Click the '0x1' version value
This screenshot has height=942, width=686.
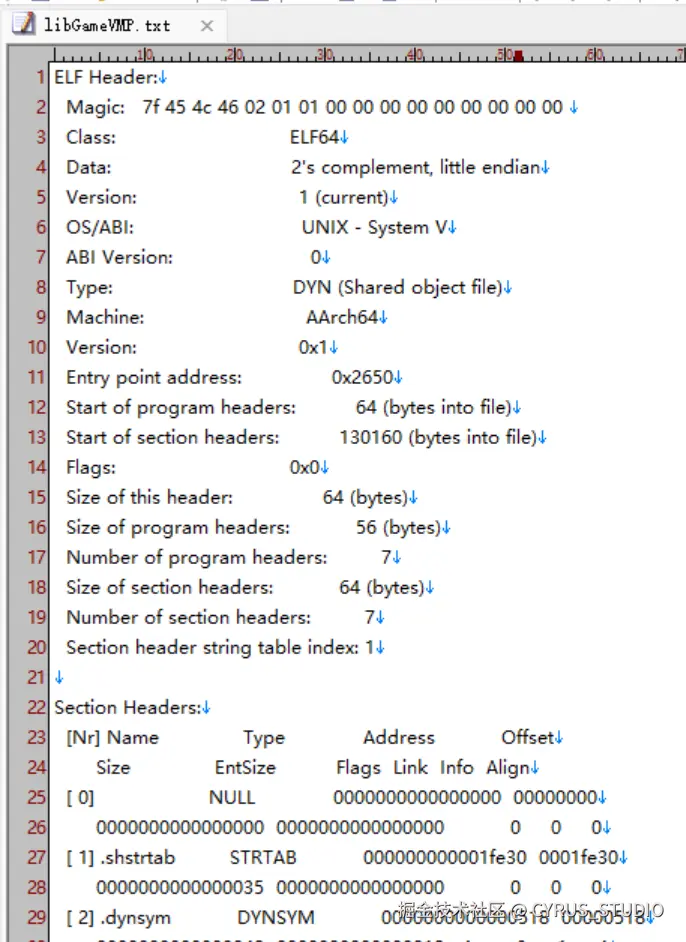click(313, 347)
